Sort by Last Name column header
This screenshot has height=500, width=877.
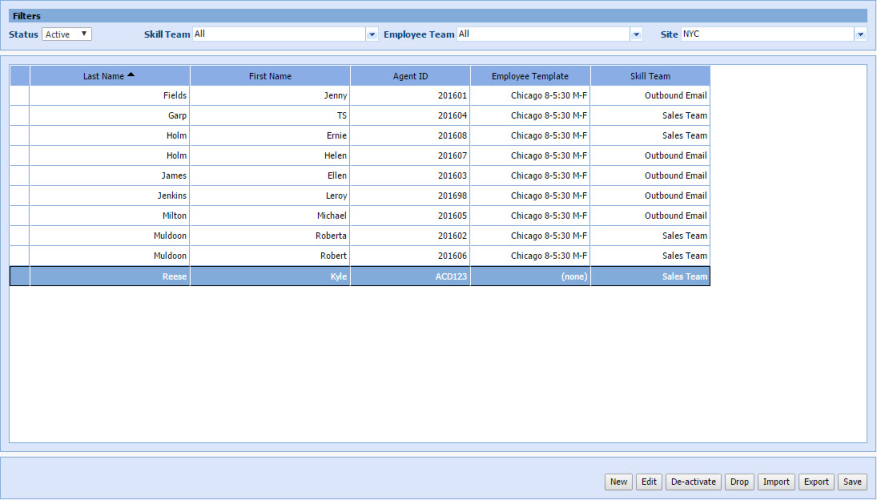point(109,76)
